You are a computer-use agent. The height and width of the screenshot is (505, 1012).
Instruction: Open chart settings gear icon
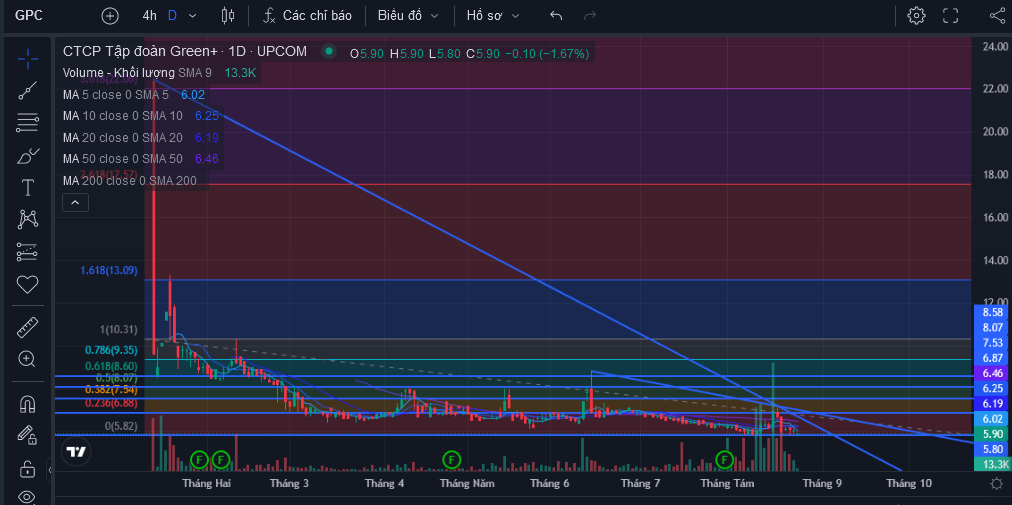[x=916, y=15]
